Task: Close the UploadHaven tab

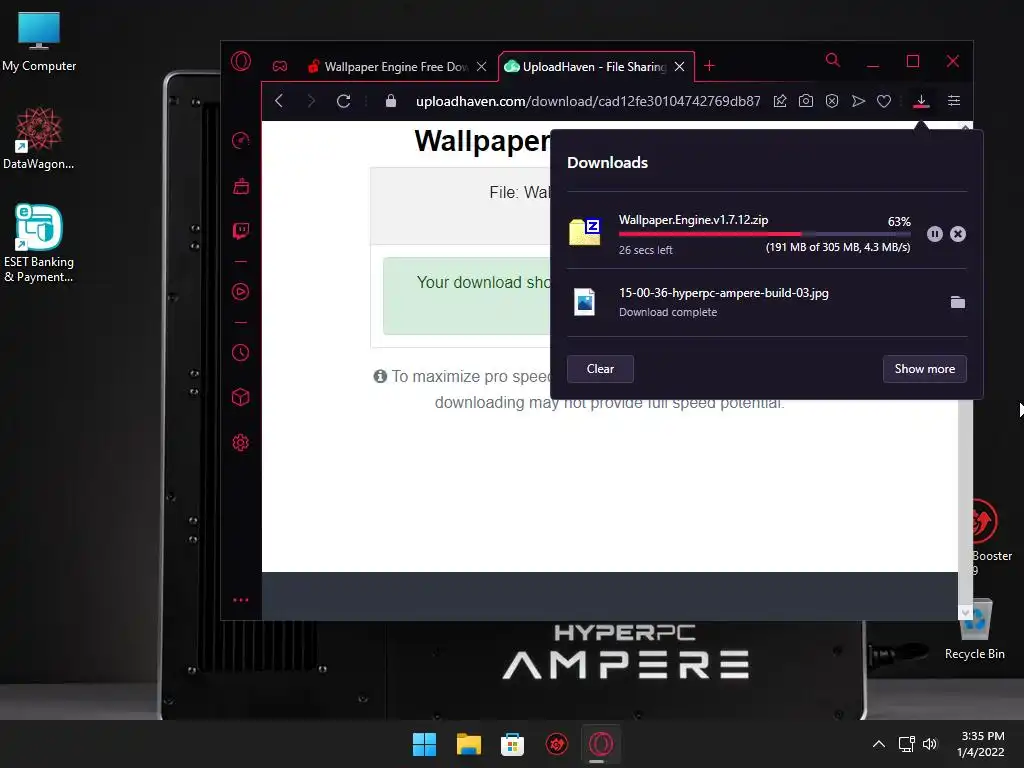Action: click(x=679, y=67)
